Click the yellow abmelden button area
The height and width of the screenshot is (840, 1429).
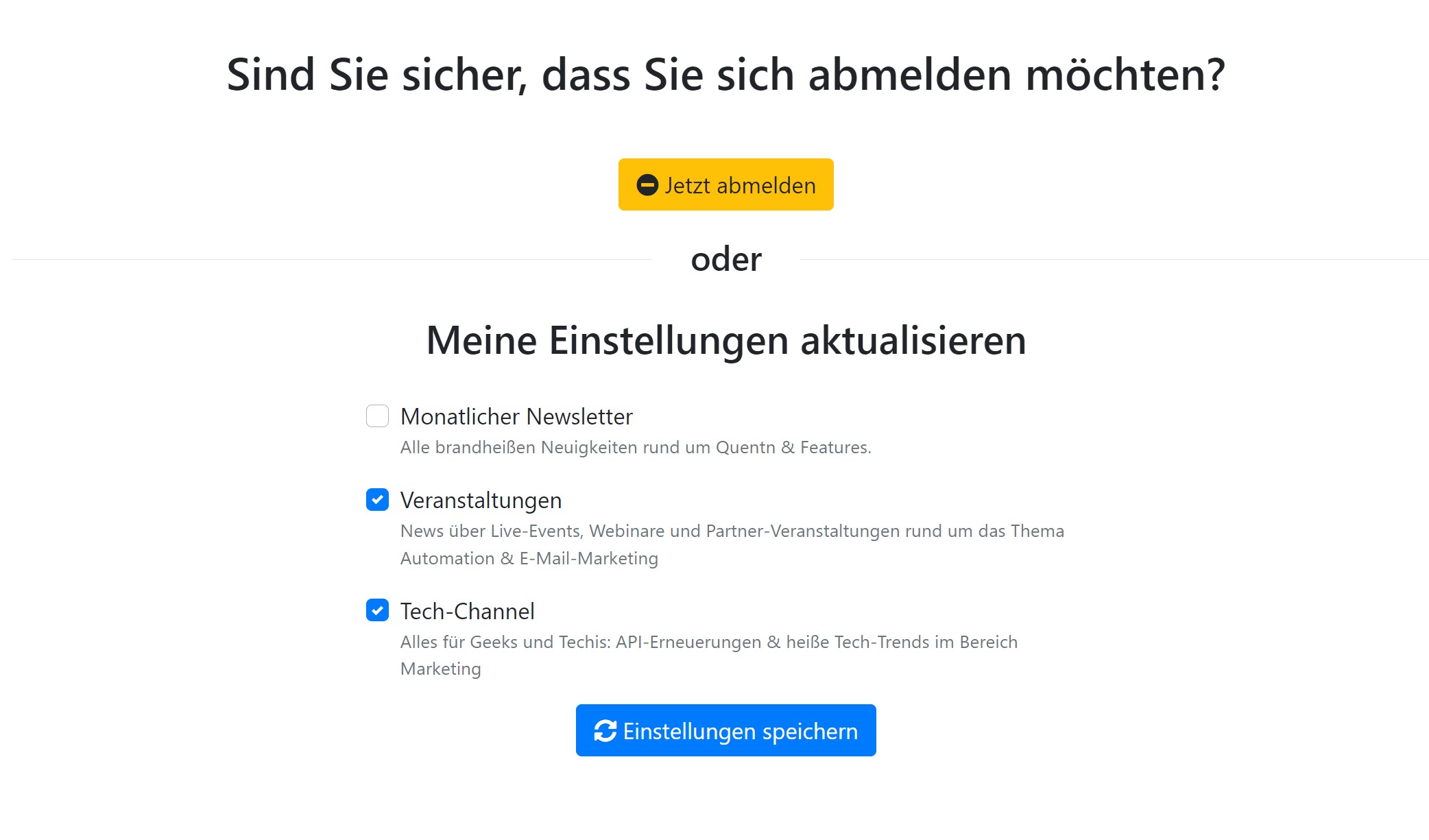[x=725, y=184]
